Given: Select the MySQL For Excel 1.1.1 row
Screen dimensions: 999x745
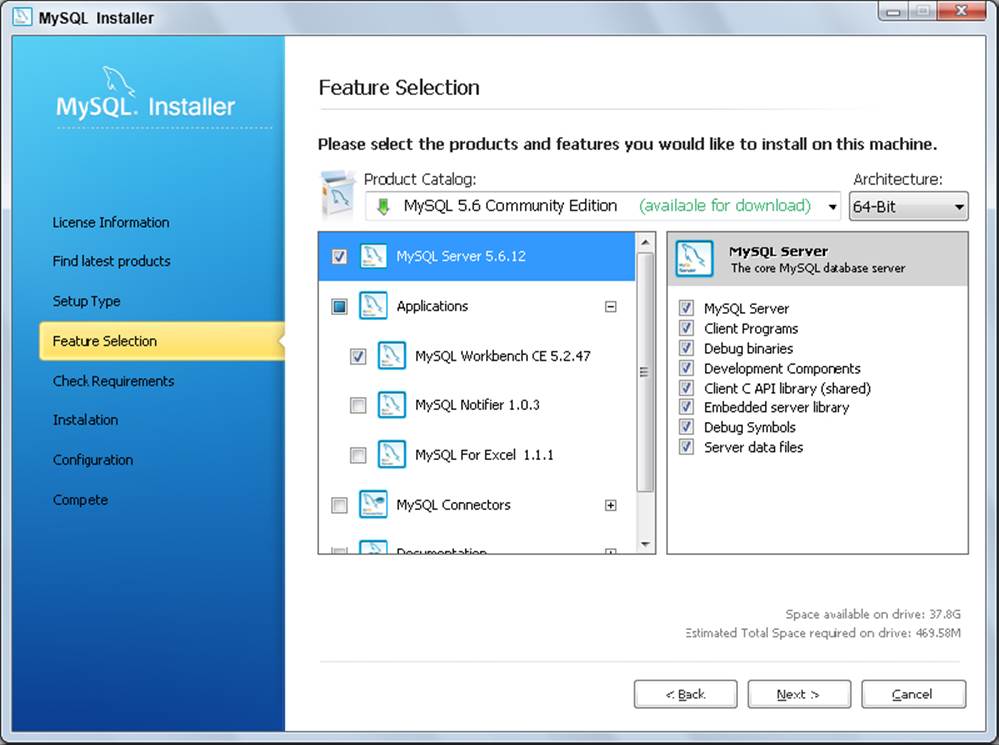Looking at the screenshot, I should pyautogui.click(x=477, y=455).
